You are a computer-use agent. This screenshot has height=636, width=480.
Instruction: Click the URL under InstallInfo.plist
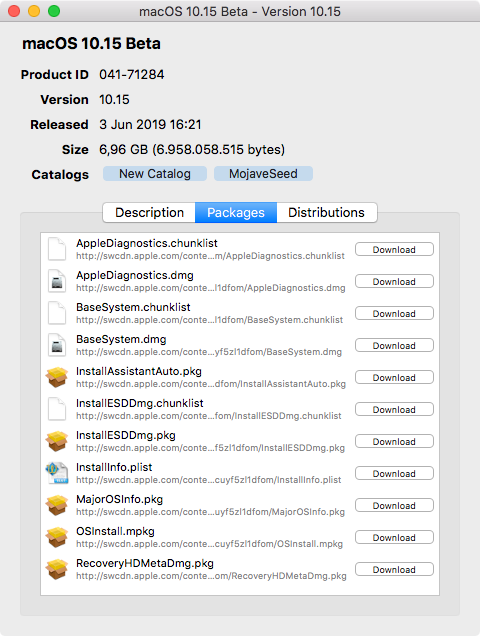click(x=209, y=480)
